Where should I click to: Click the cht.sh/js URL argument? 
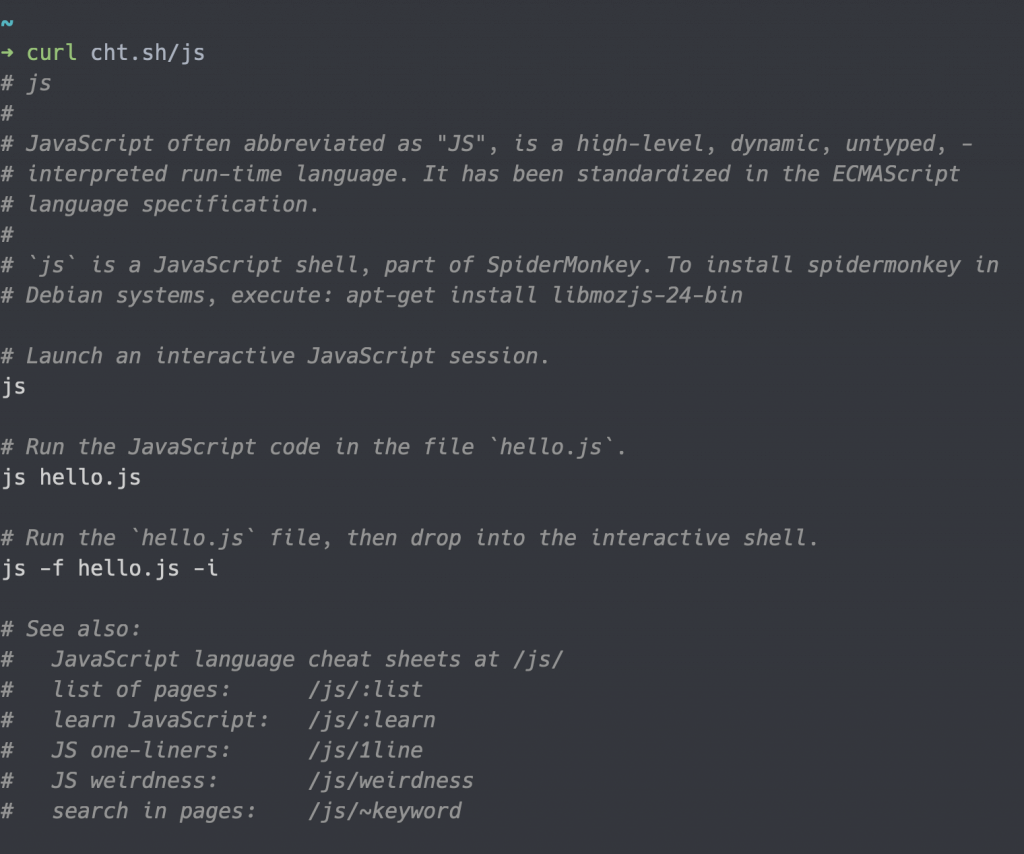[148, 53]
